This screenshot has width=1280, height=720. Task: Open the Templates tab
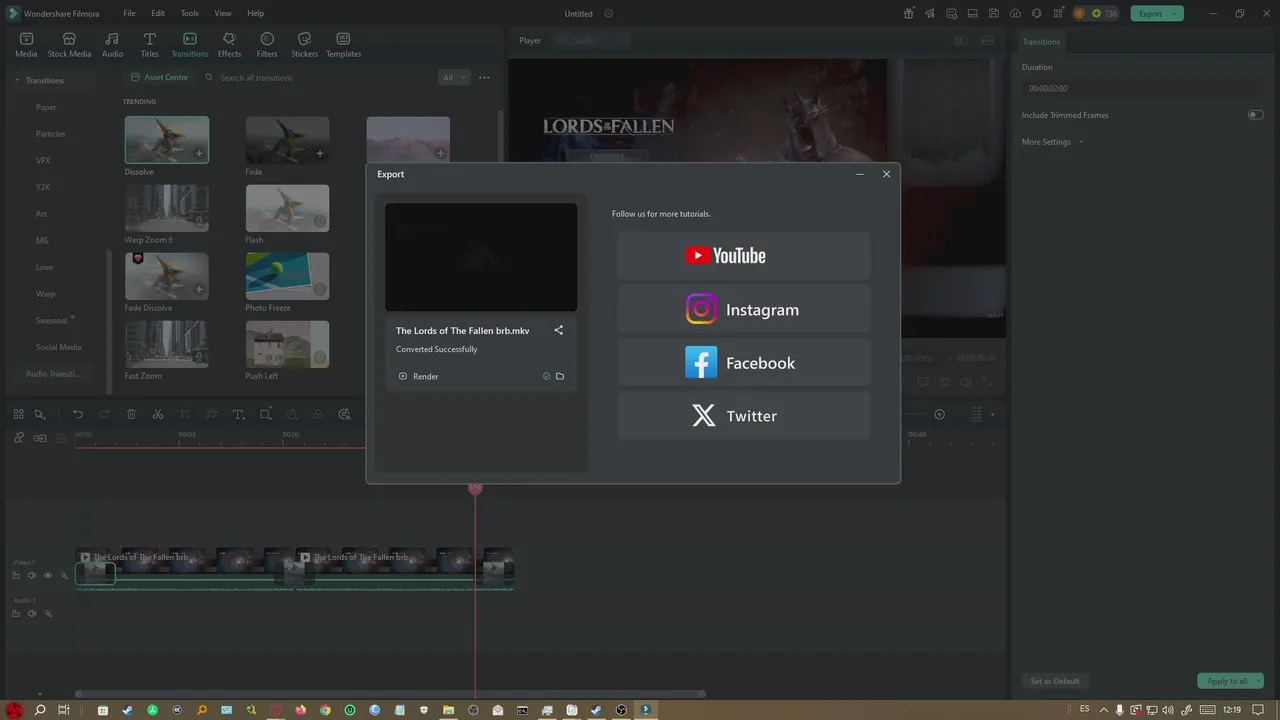(x=343, y=45)
